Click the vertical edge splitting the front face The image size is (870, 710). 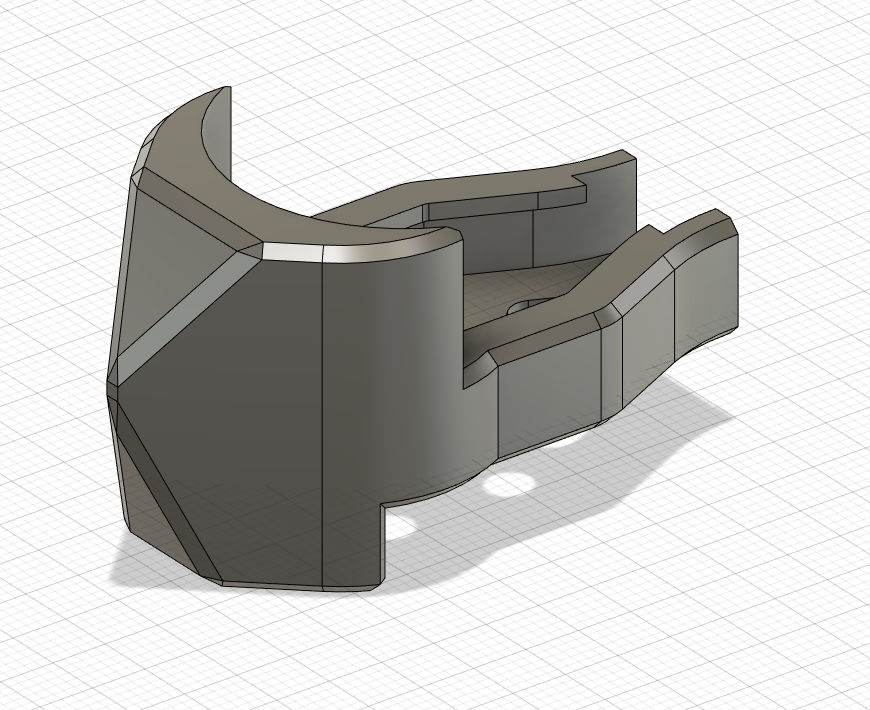click(322, 420)
